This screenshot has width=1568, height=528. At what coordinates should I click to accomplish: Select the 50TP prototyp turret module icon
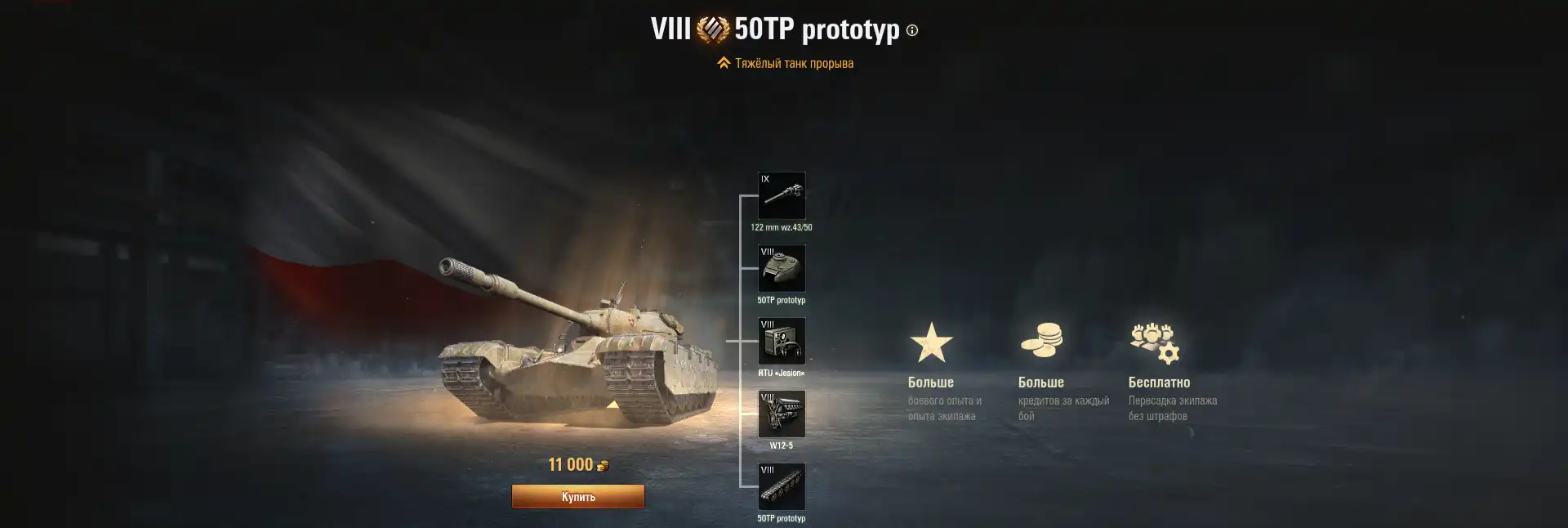[782, 268]
